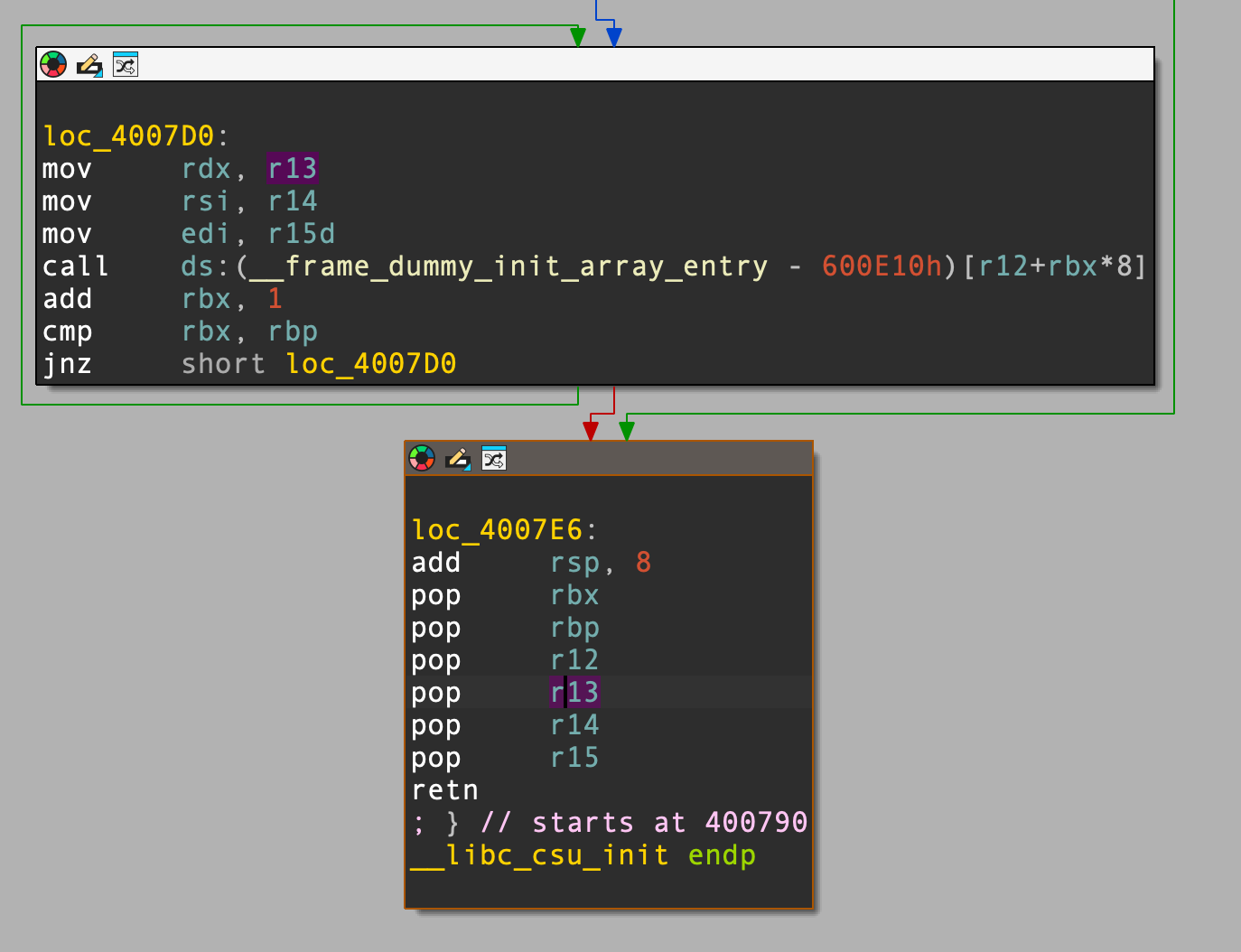Screen dimensions: 1241x952
Task: Click the r12 register in the call operand
Action: 1003,266
